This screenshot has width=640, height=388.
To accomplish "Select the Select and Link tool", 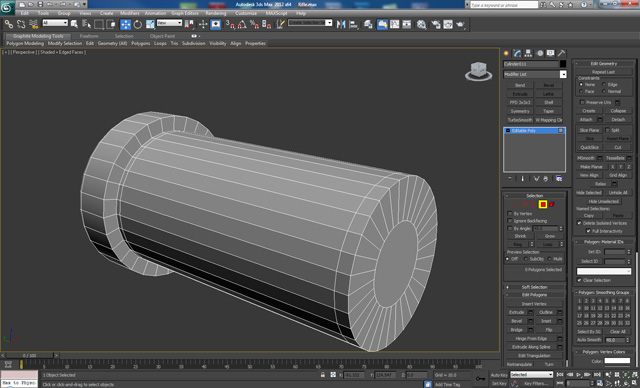I will click(9, 24).
